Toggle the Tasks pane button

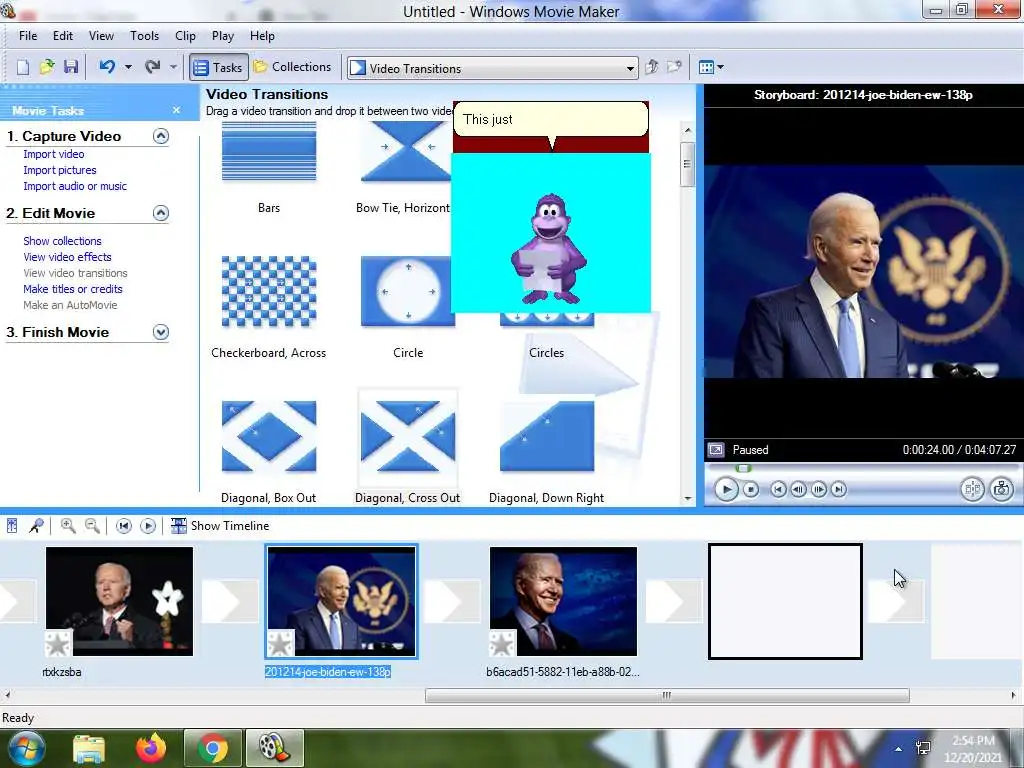pyautogui.click(x=219, y=67)
